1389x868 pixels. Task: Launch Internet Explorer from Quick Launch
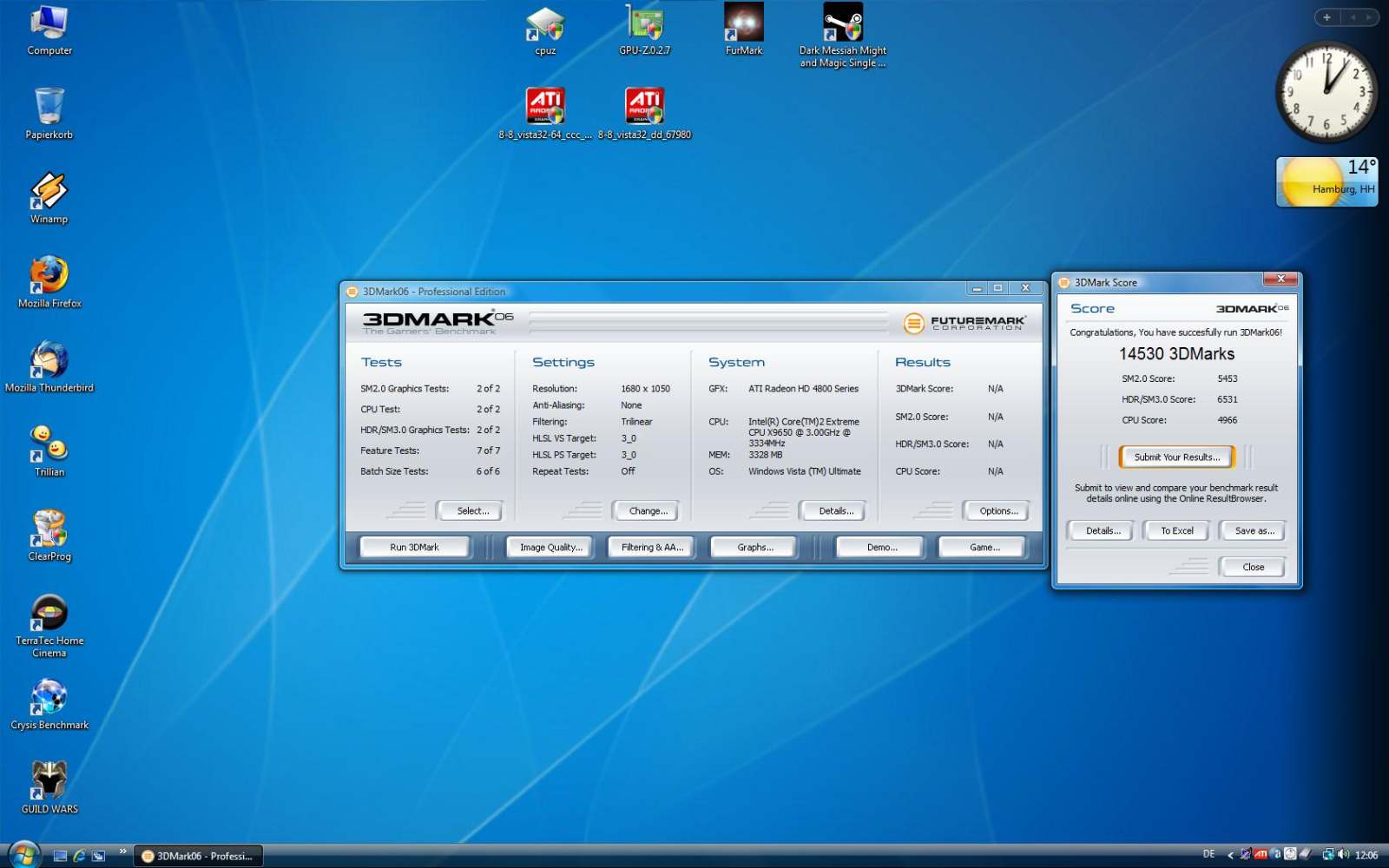coord(79,856)
